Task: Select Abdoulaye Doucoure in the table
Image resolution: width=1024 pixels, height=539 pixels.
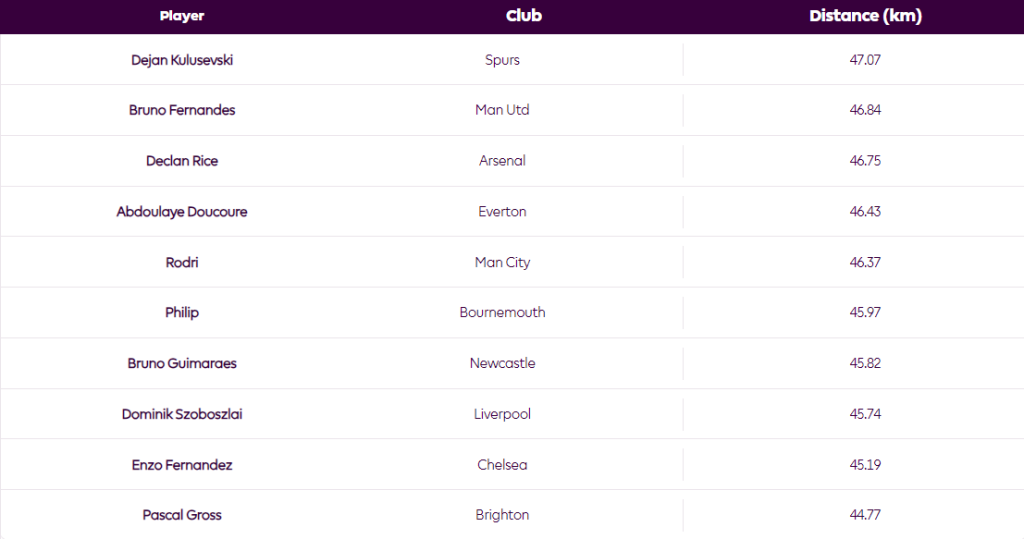Action: point(182,212)
